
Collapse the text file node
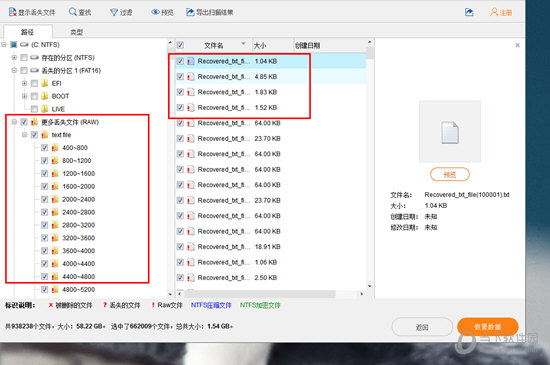click(25, 135)
